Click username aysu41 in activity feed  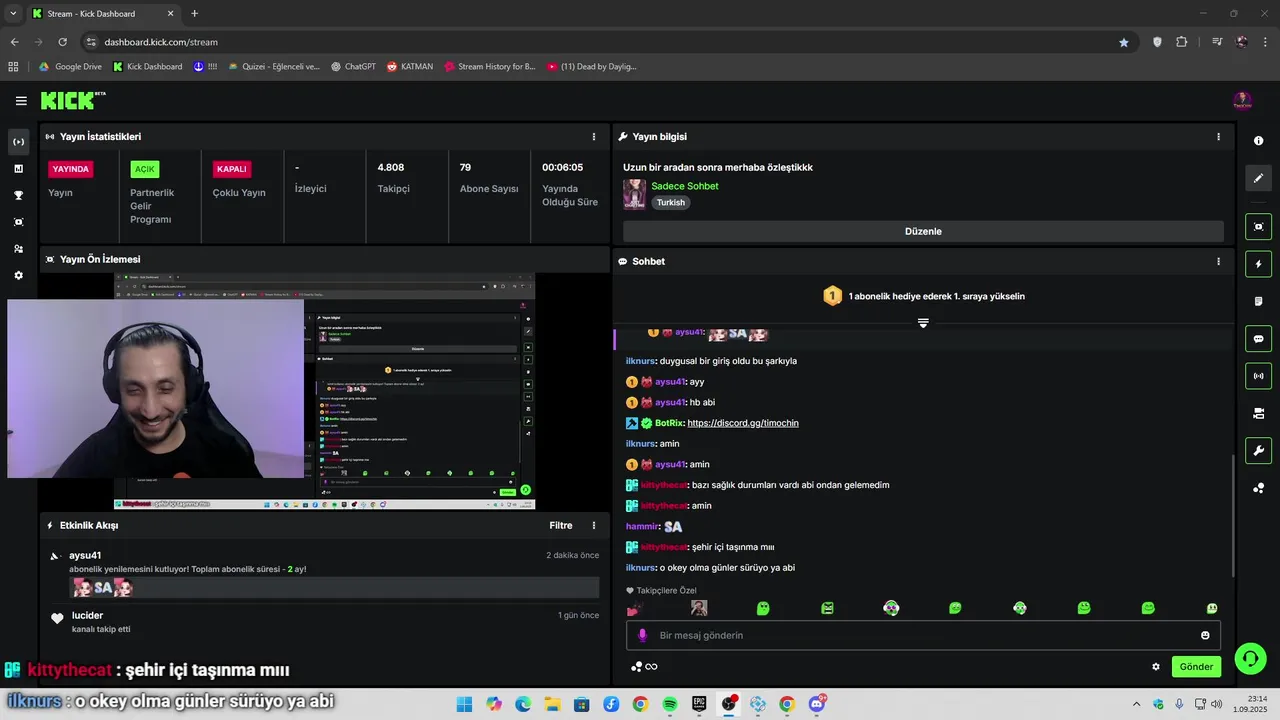85,555
